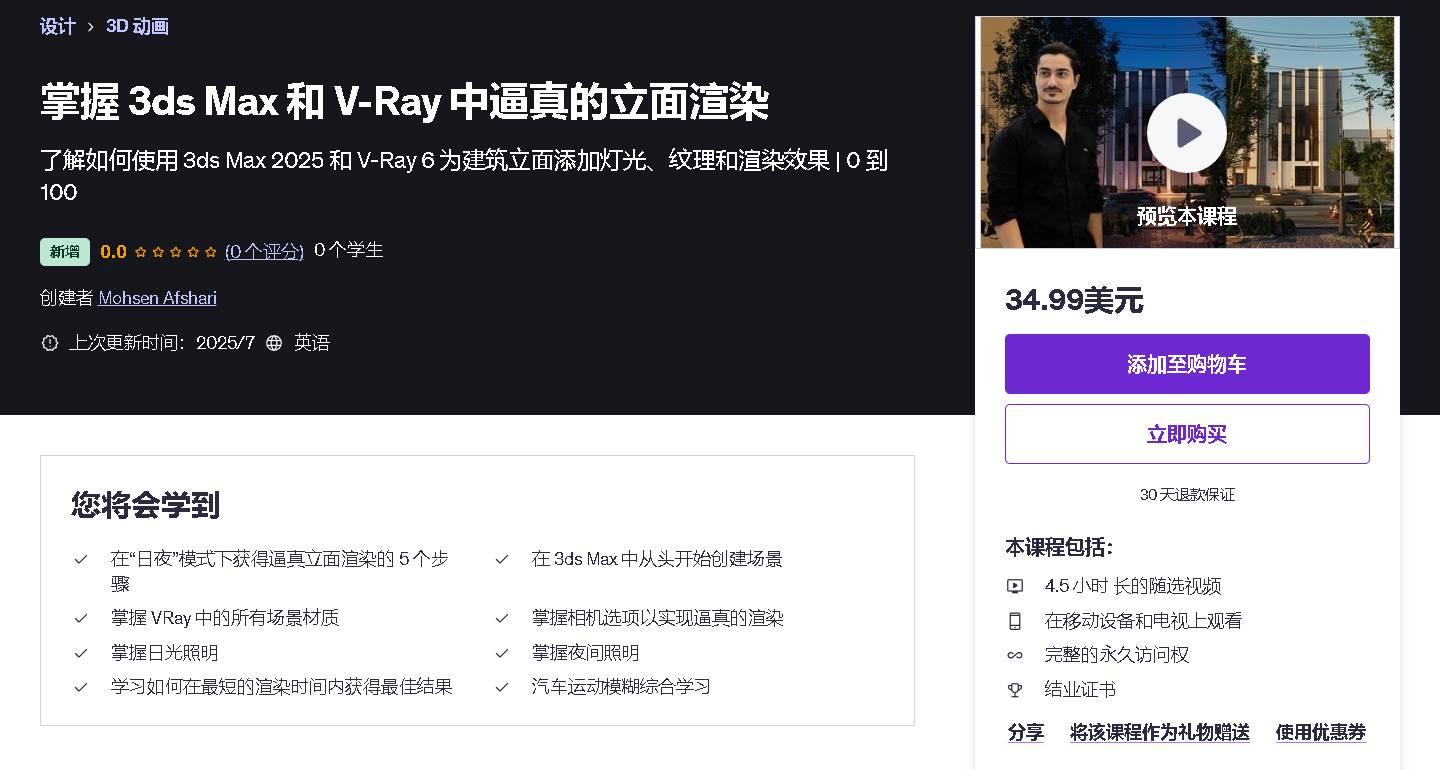Click 分享 to share the course
This screenshot has width=1440, height=770.
point(1026,732)
